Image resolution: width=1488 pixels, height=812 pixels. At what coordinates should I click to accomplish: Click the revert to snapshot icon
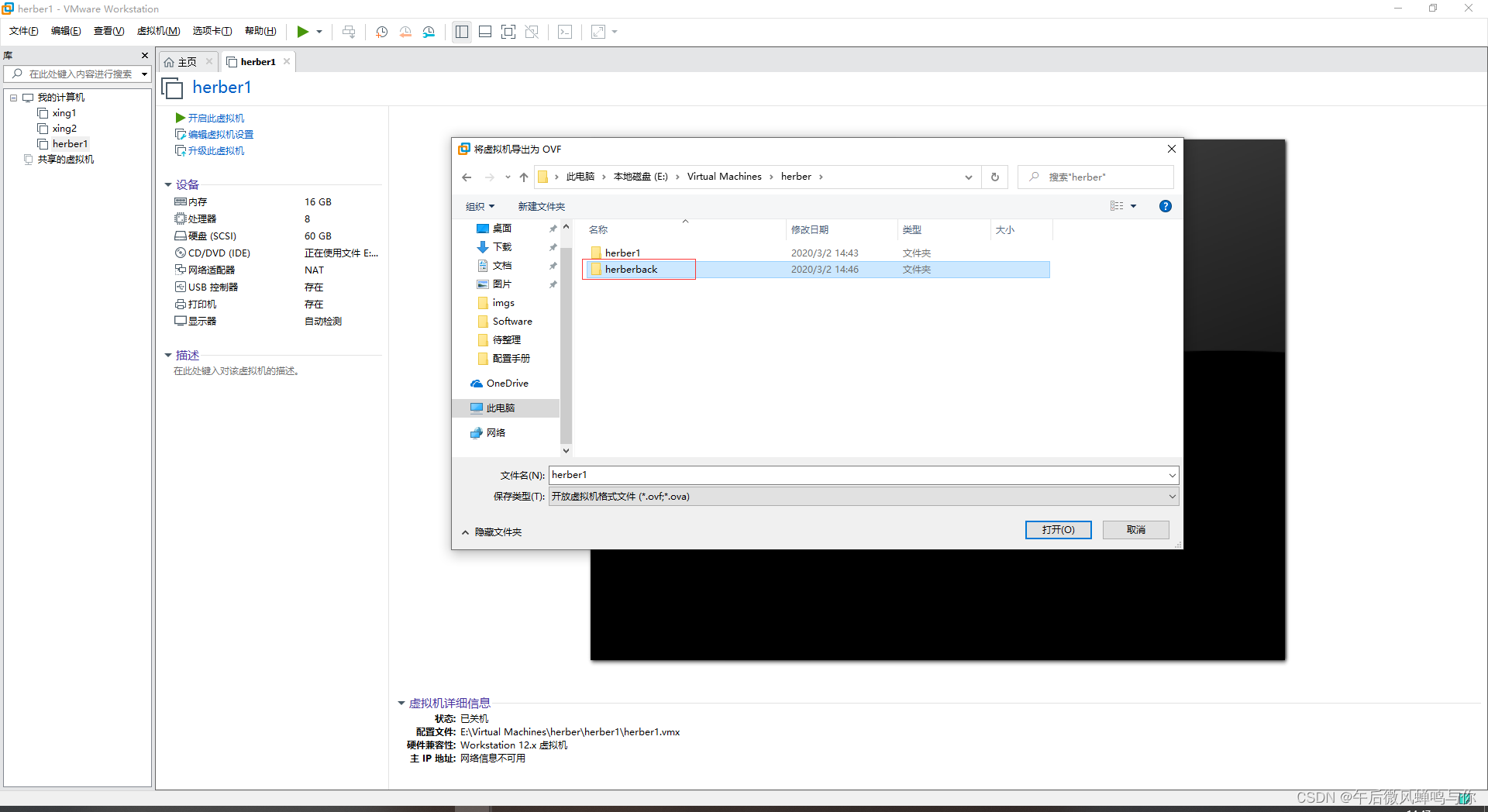pos(405,32)
